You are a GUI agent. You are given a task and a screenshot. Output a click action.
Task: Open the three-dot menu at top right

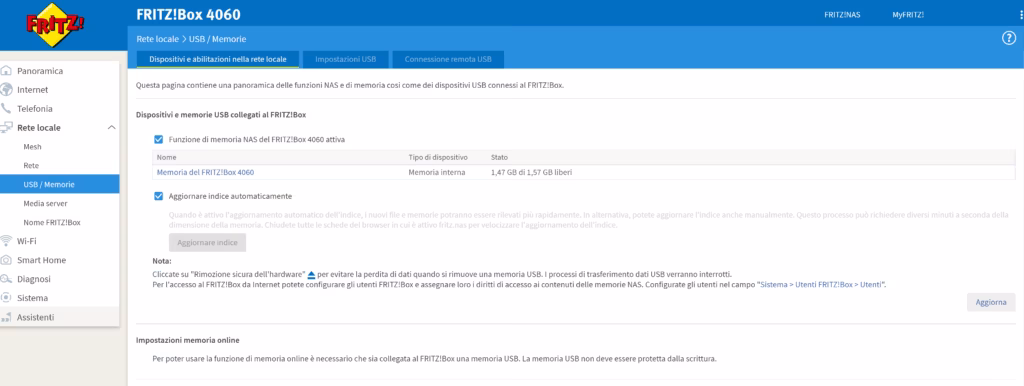(x=1021, y=15)
